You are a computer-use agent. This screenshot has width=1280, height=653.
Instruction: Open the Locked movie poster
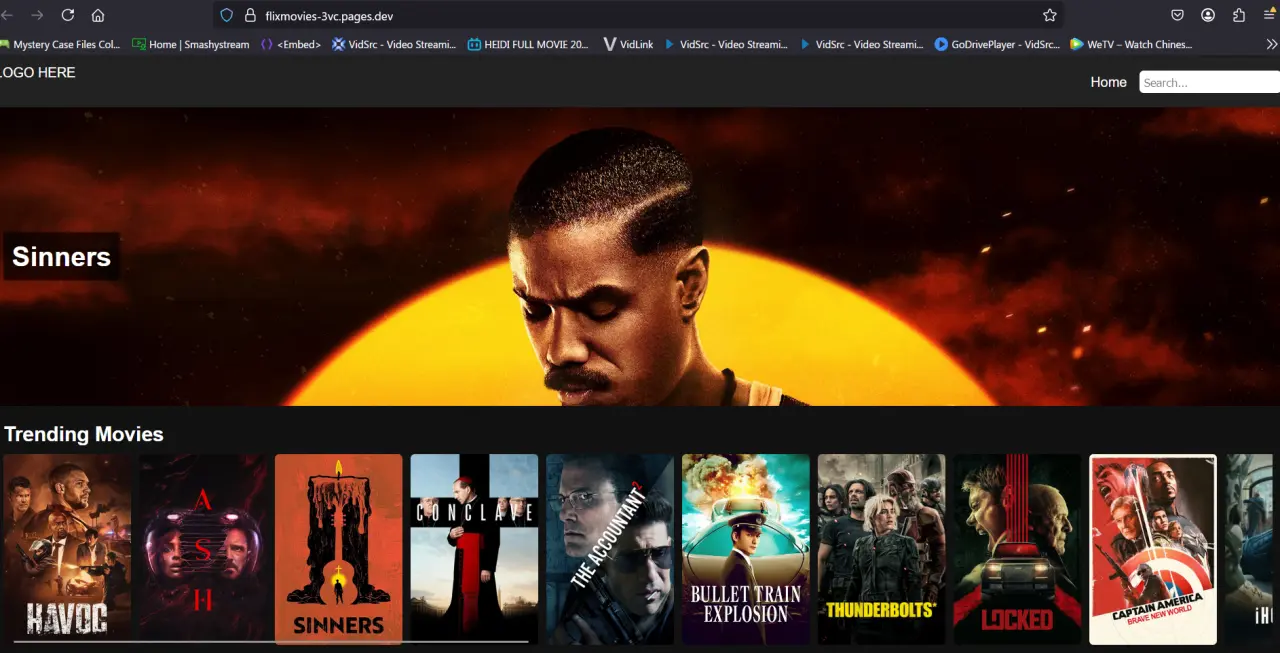pos(1017,549)
